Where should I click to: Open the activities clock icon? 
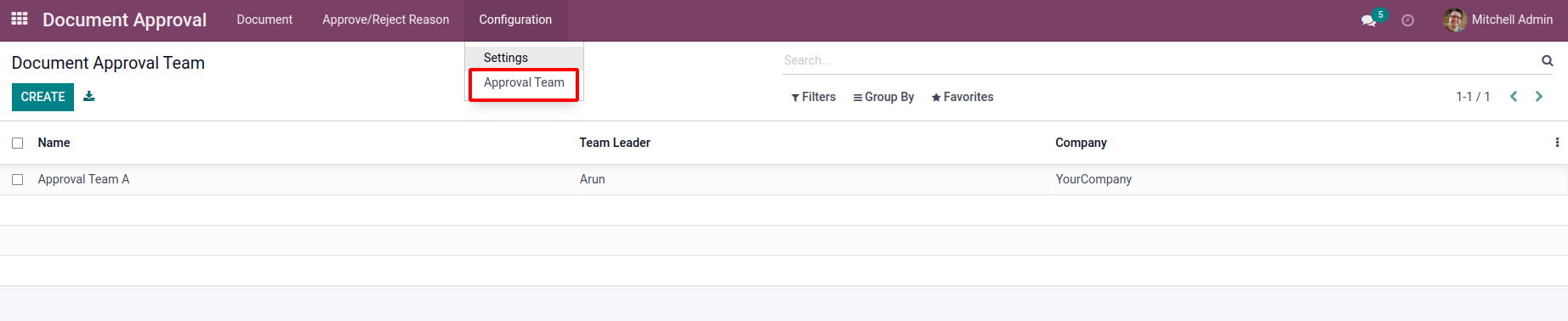coord(1407,20)
